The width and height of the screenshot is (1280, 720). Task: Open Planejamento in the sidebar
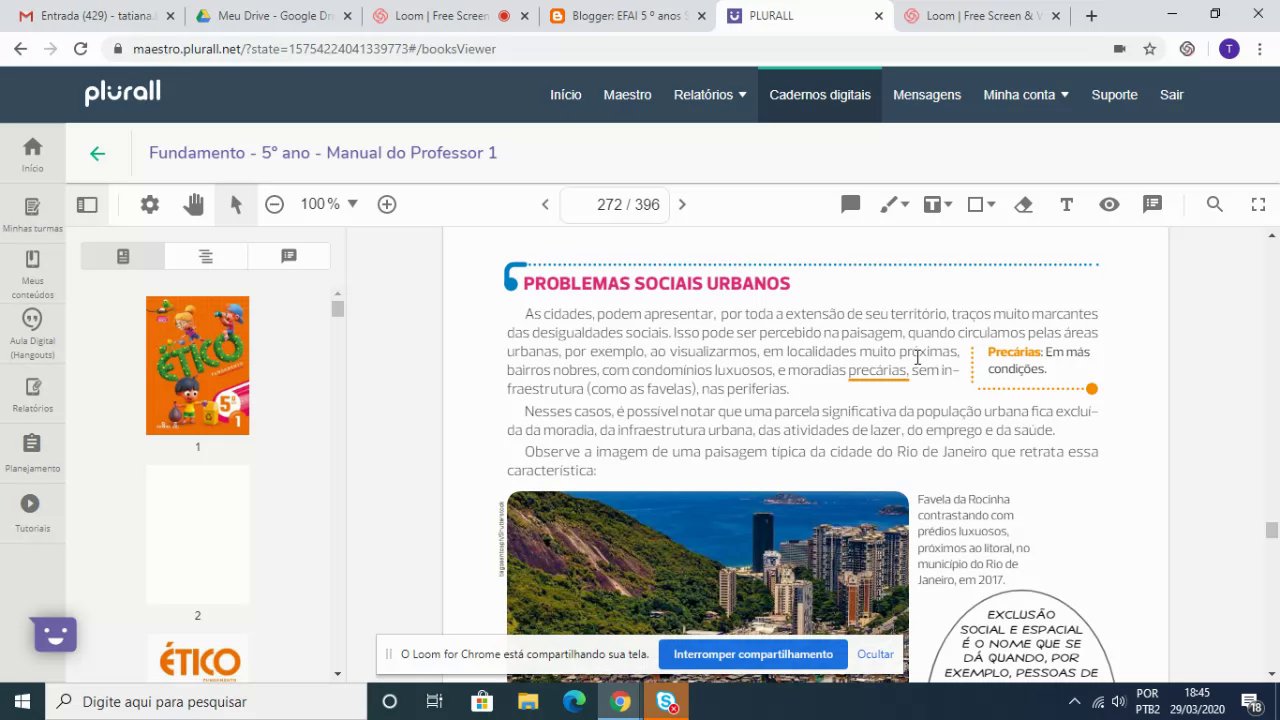click(x=33, y=454)
